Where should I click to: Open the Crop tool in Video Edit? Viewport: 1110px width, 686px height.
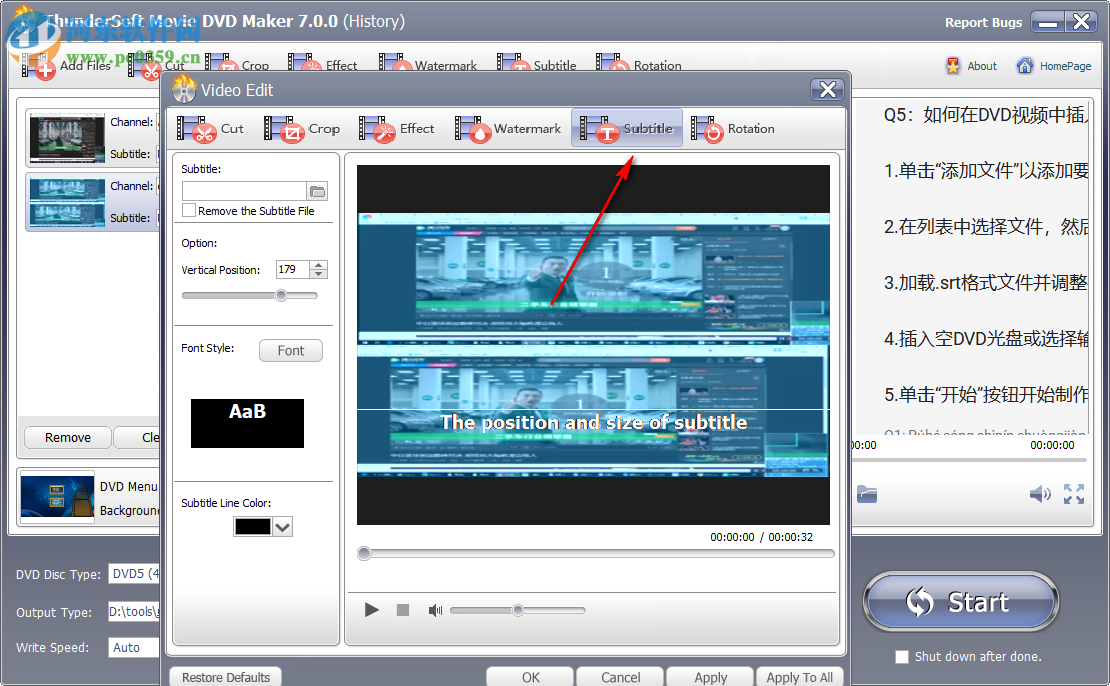(x=305, y=128)
